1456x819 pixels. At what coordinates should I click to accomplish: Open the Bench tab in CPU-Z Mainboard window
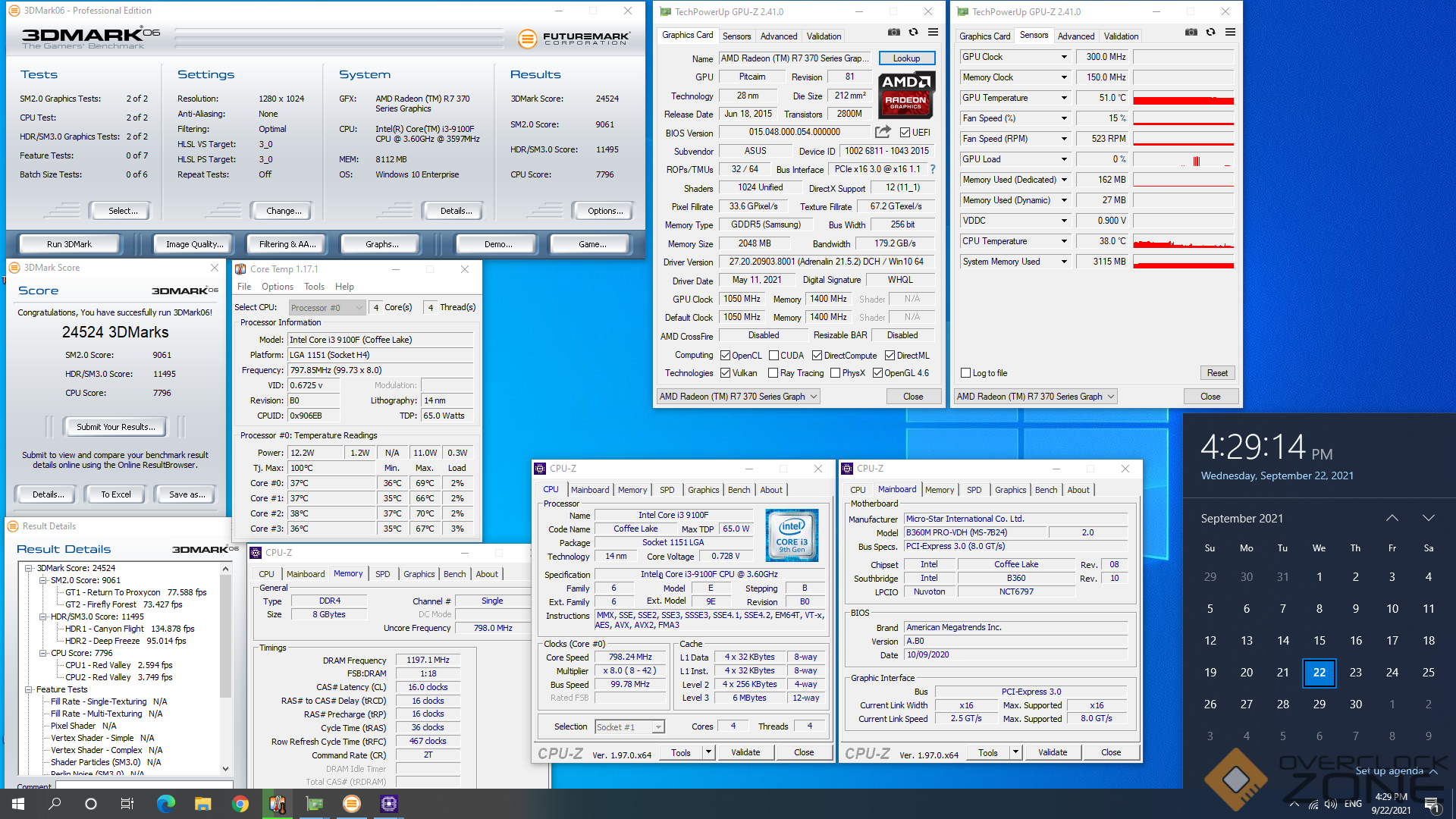coord(1046,490)
